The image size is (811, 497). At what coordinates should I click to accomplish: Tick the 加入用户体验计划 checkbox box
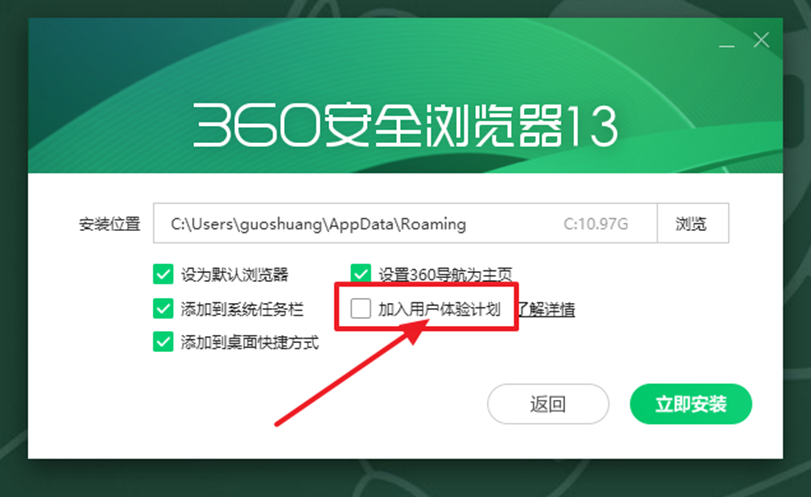click(361, 309)
